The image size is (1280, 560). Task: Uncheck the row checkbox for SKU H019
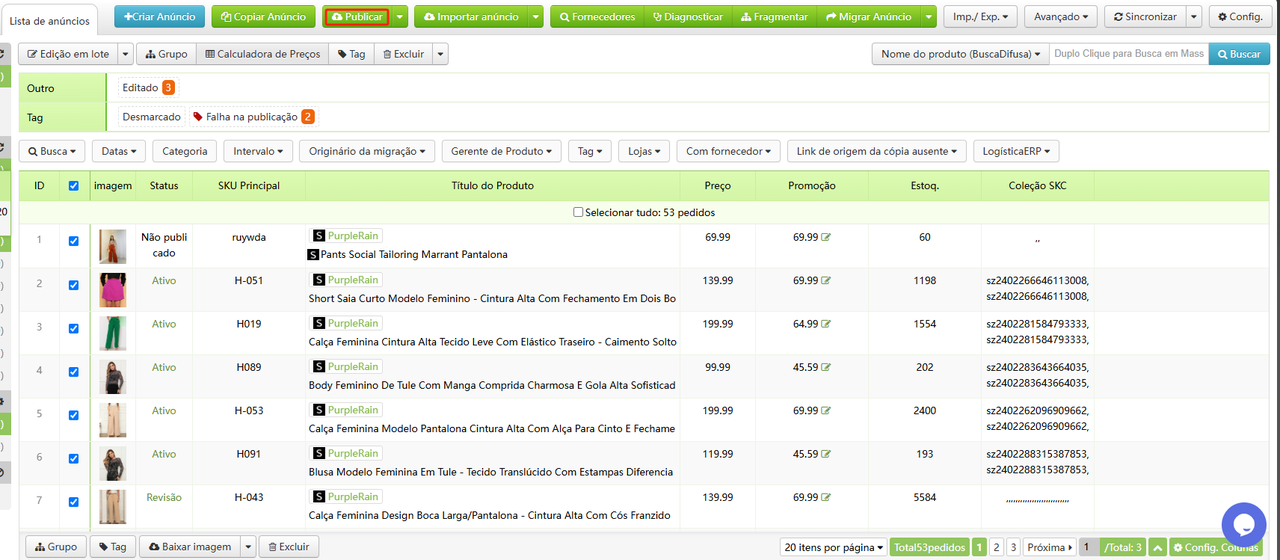[73, 328]
